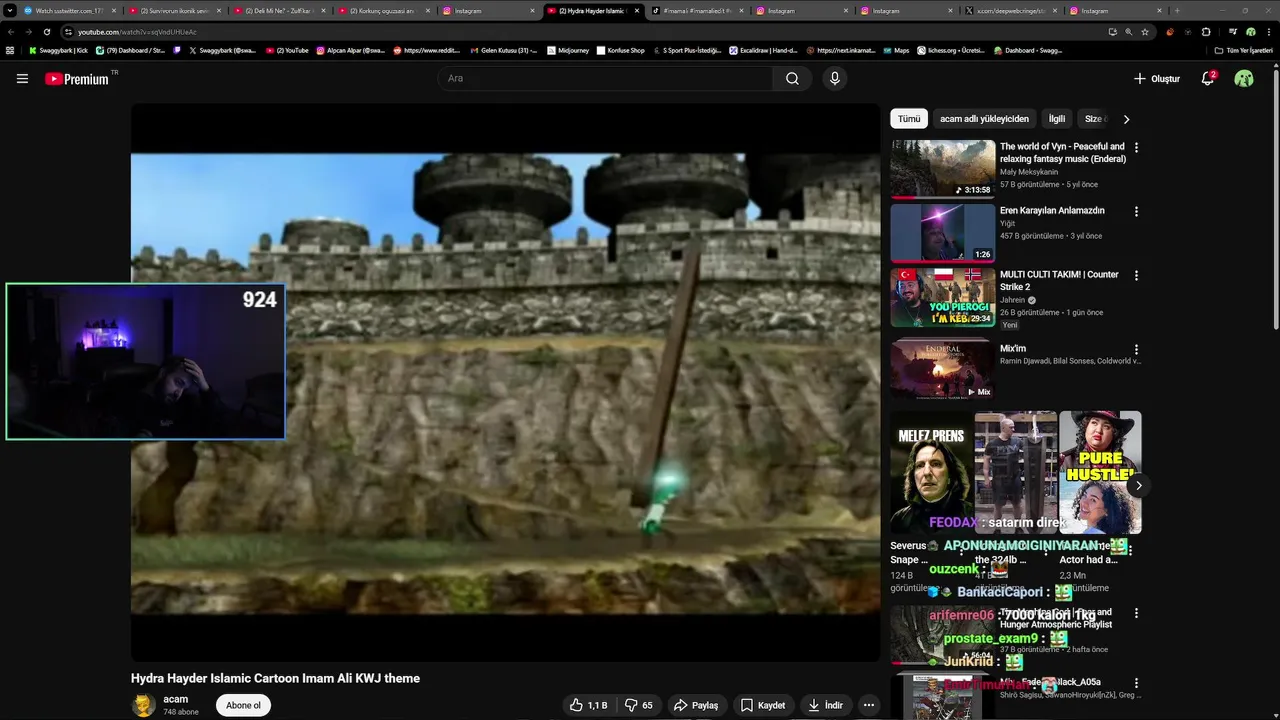
Task: Open lichess.org bookmark
Action: point(949,50)
